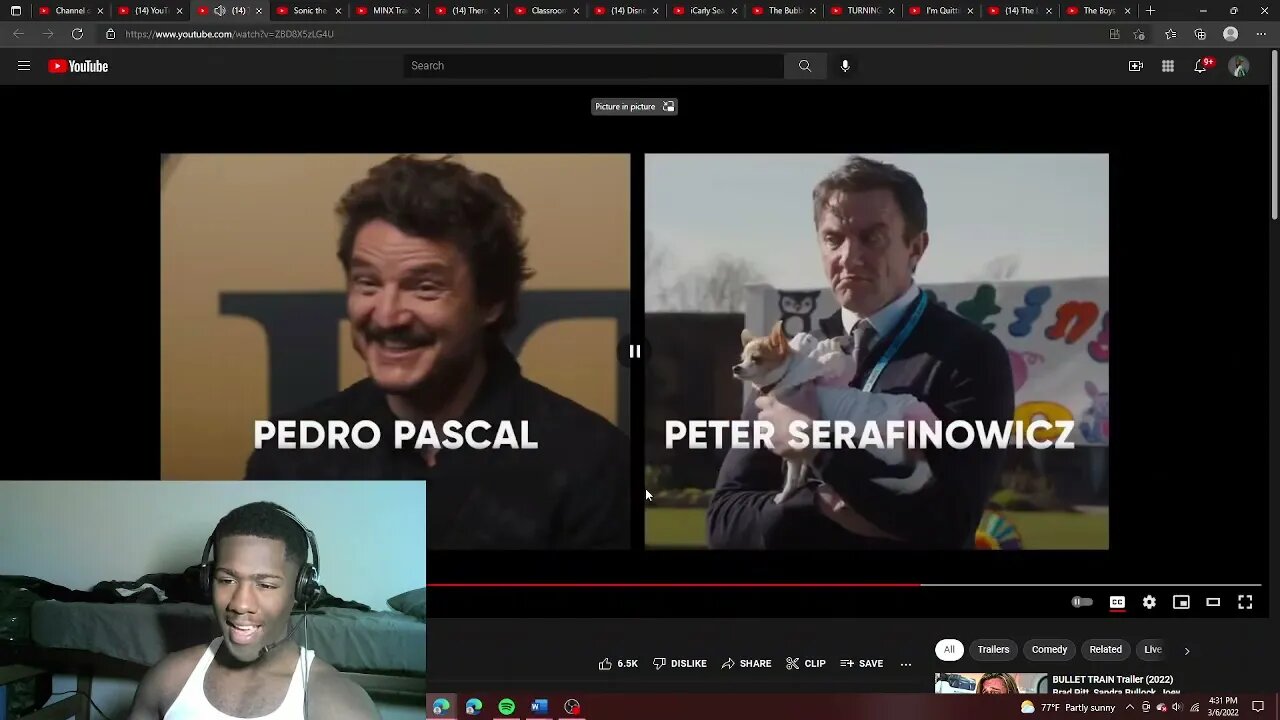Screen dimensions: 1280x720
Task: Switch to the Sonic the tab
Action: click(309, 10)
